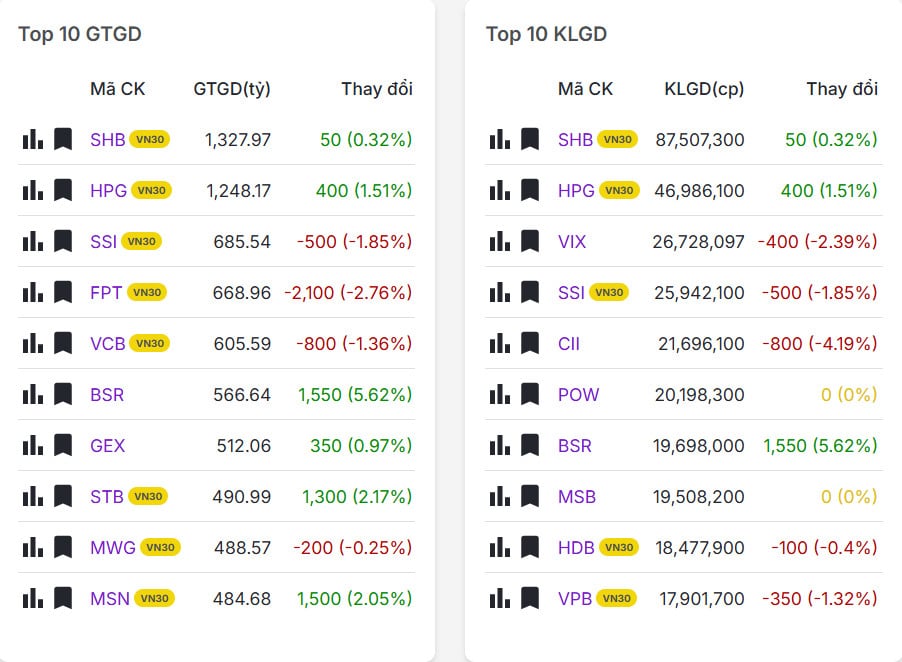
Task: Open chart icon for FPT row
Action: point(32,292)
